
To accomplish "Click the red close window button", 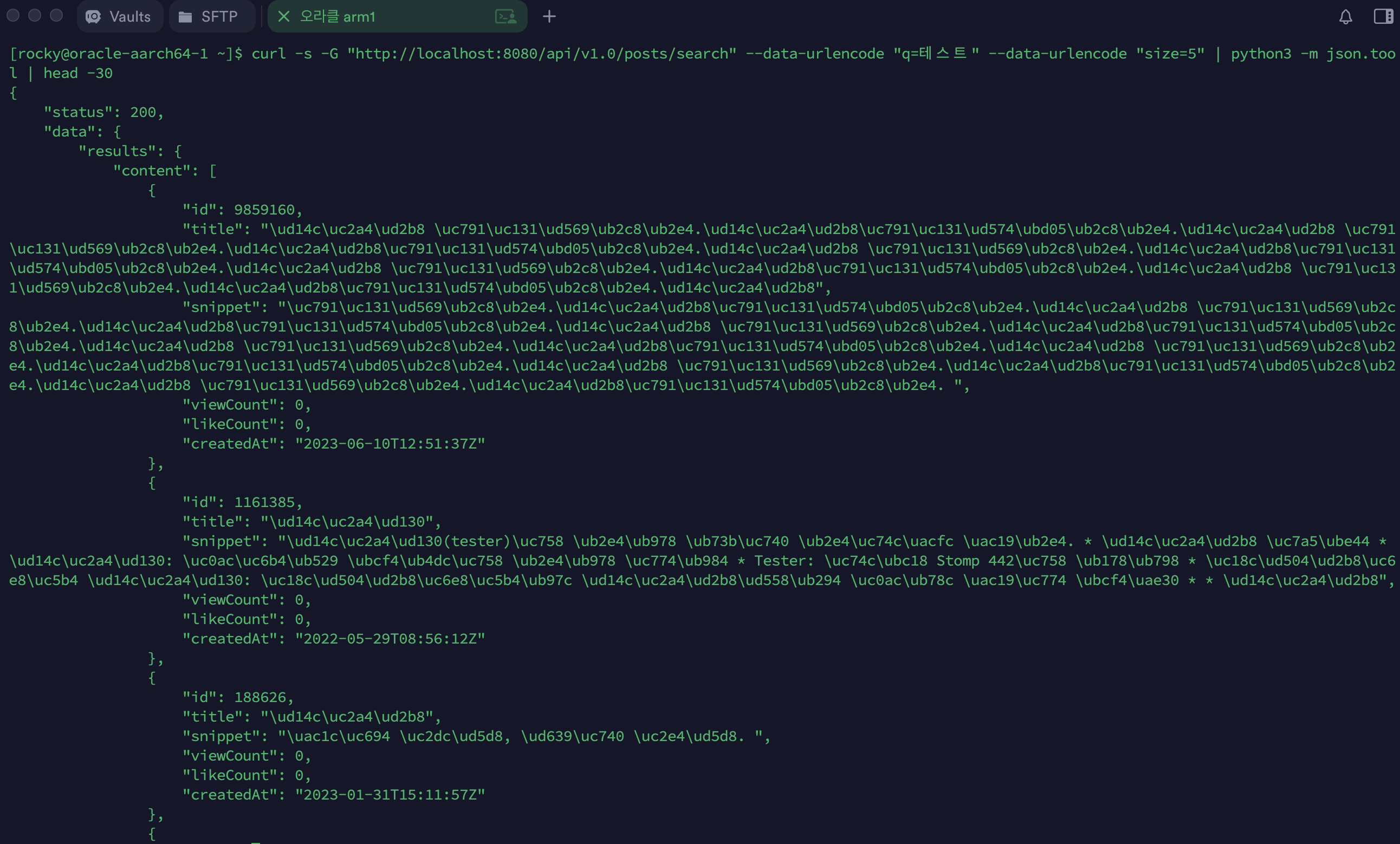I will [13, 16].
